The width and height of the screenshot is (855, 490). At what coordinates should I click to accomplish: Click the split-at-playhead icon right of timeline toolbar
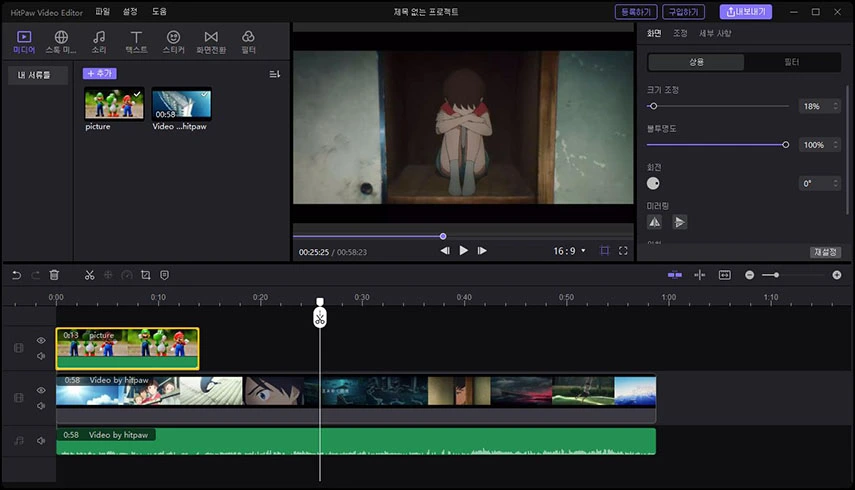[700, 275]
